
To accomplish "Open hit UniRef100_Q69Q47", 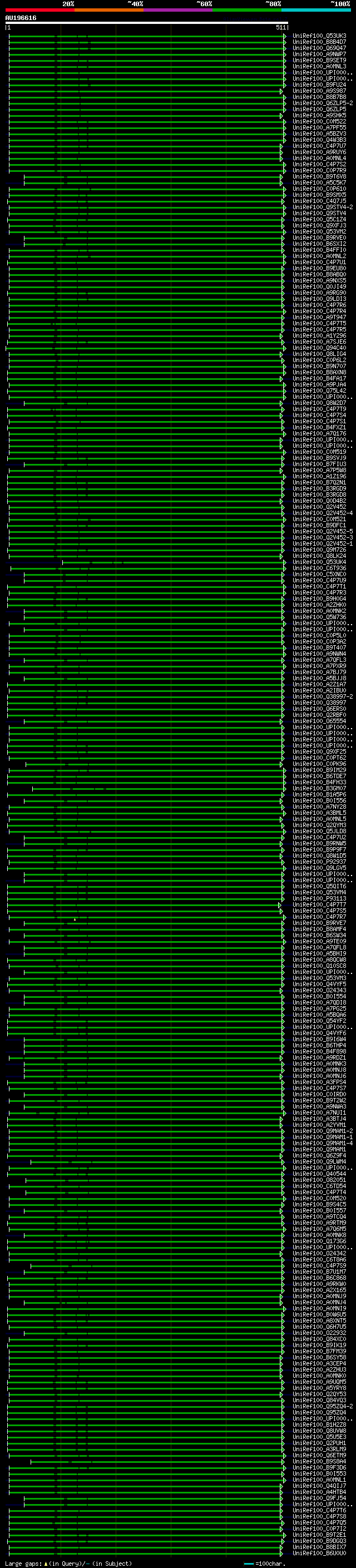I will [x=319, y=48].
